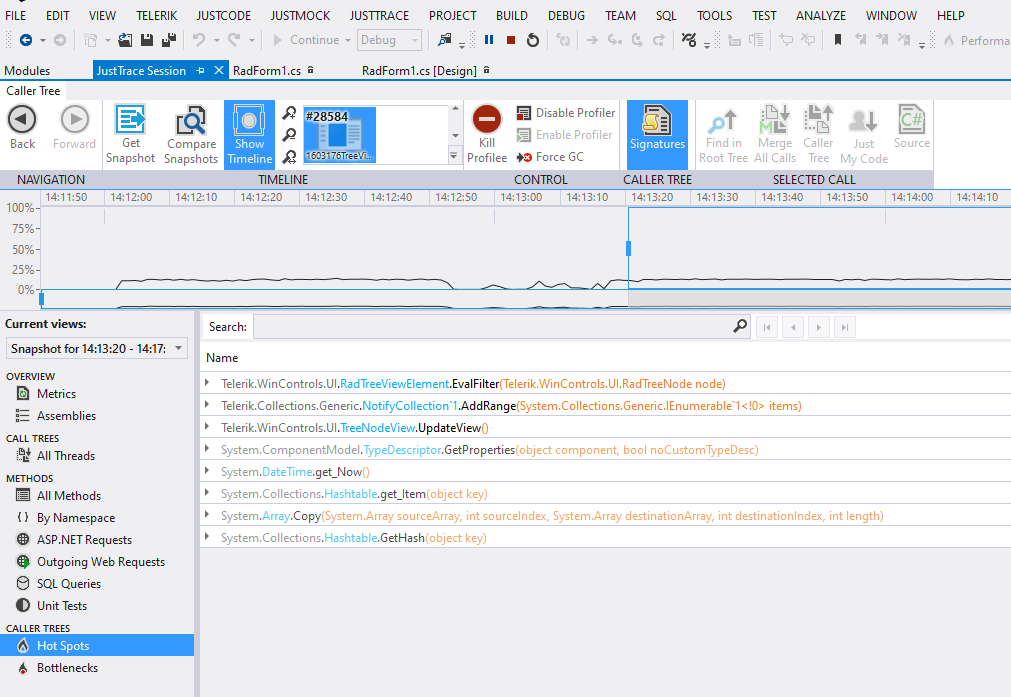Expand the TreeNodeView UpdateView row
Image resolution: width=1011 pixels, height=697 pixels.
[x=207, y=427]
